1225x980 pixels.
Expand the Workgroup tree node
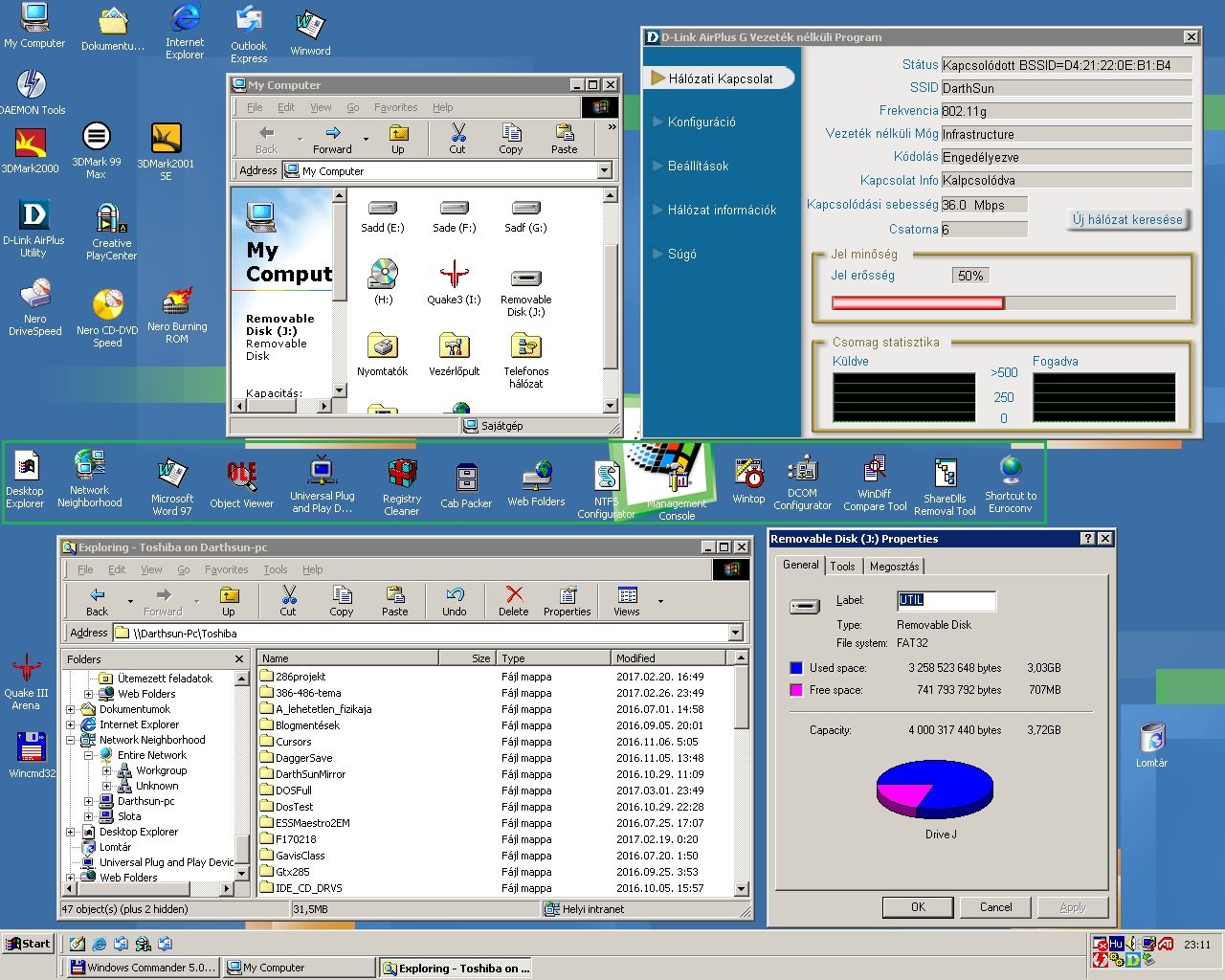point(107,770)
